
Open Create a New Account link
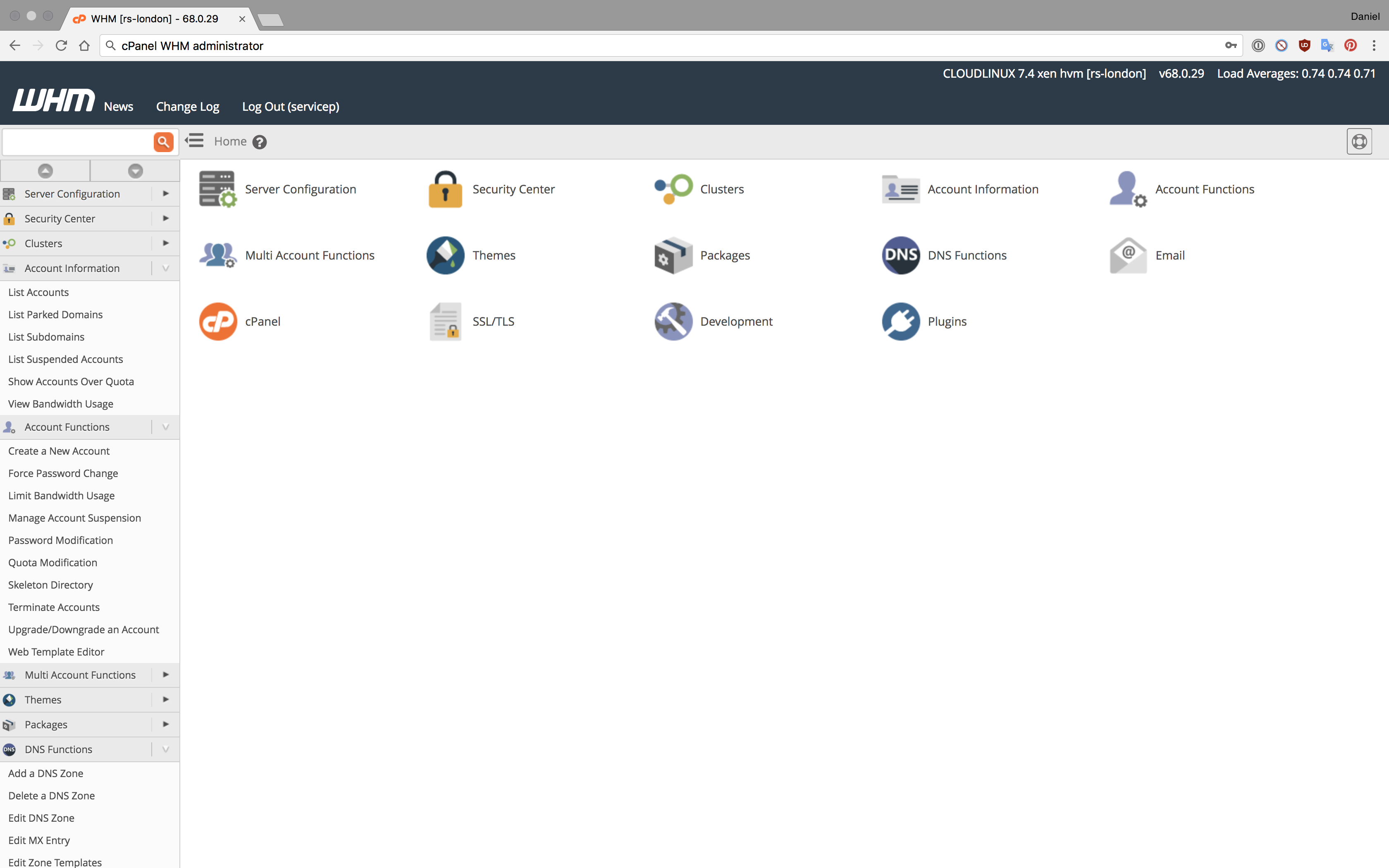(59, 451)
